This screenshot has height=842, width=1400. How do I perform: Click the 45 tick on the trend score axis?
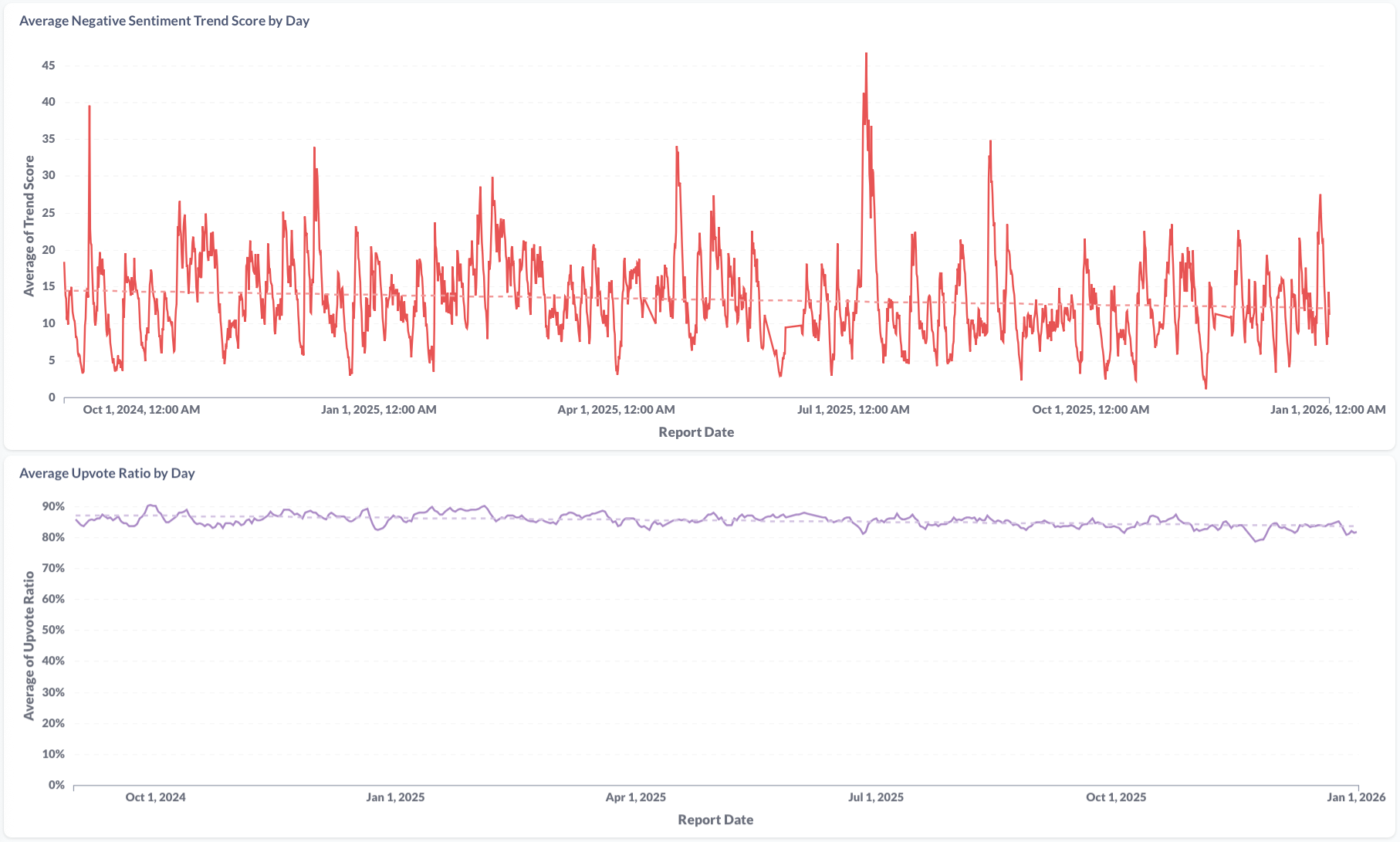pos(49,66)
